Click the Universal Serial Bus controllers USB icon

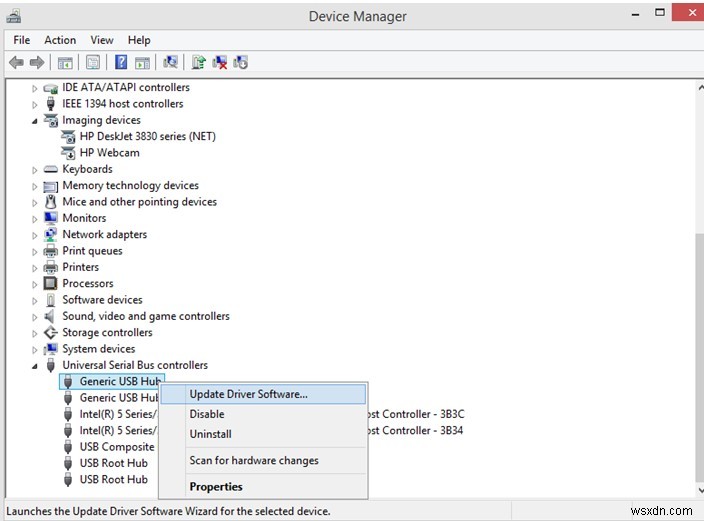(50, 365)
